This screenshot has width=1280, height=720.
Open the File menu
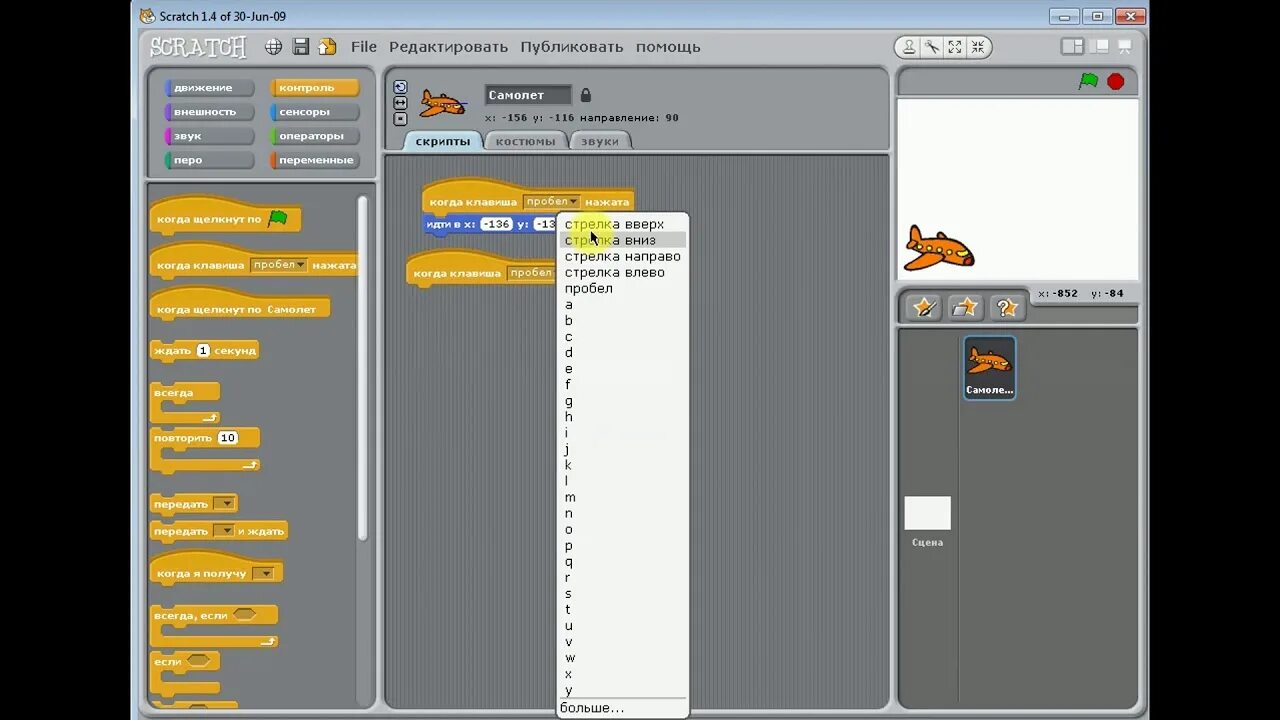(x=364, y=47)
